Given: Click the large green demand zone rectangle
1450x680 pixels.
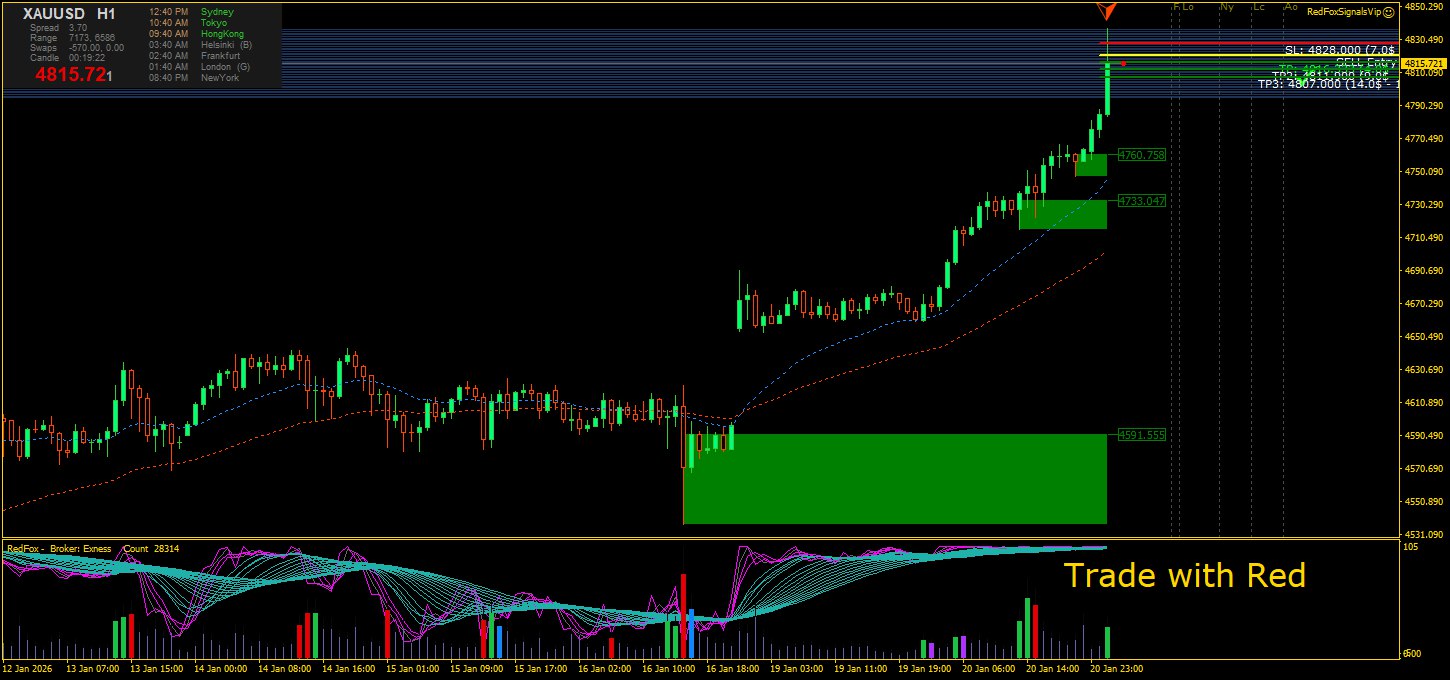Looking at the screenshot, I should 895,478.
